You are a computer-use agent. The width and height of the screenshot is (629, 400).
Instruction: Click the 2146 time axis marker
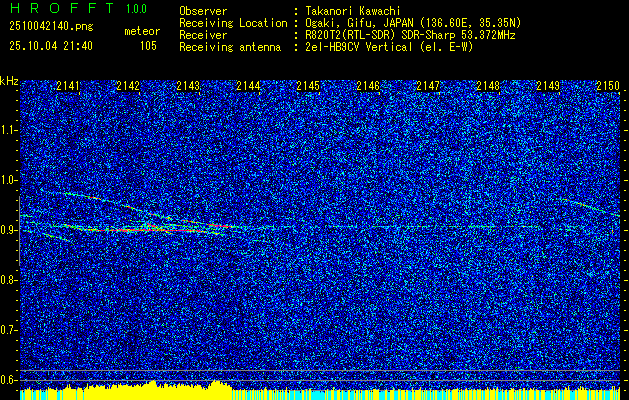click(x=368, y=85)
